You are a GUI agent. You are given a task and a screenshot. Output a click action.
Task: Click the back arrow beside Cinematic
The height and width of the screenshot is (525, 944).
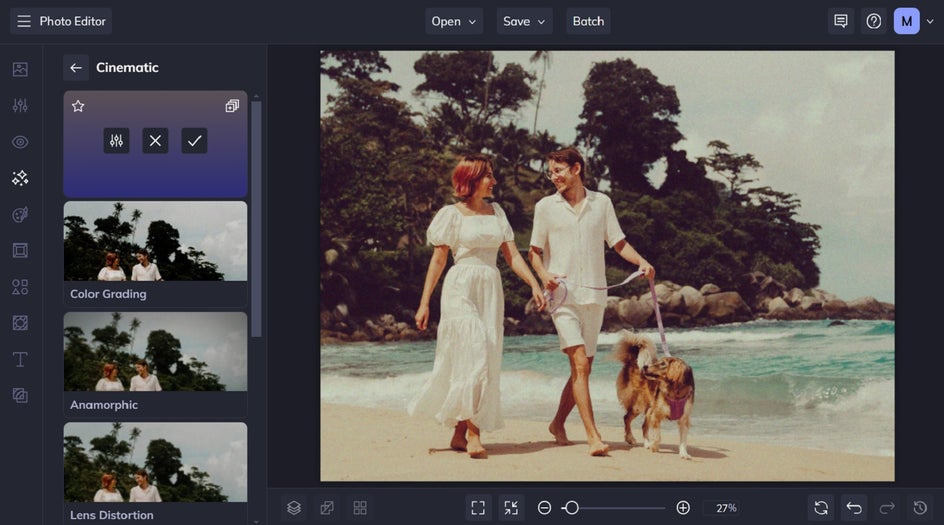(x=76, y=68)
